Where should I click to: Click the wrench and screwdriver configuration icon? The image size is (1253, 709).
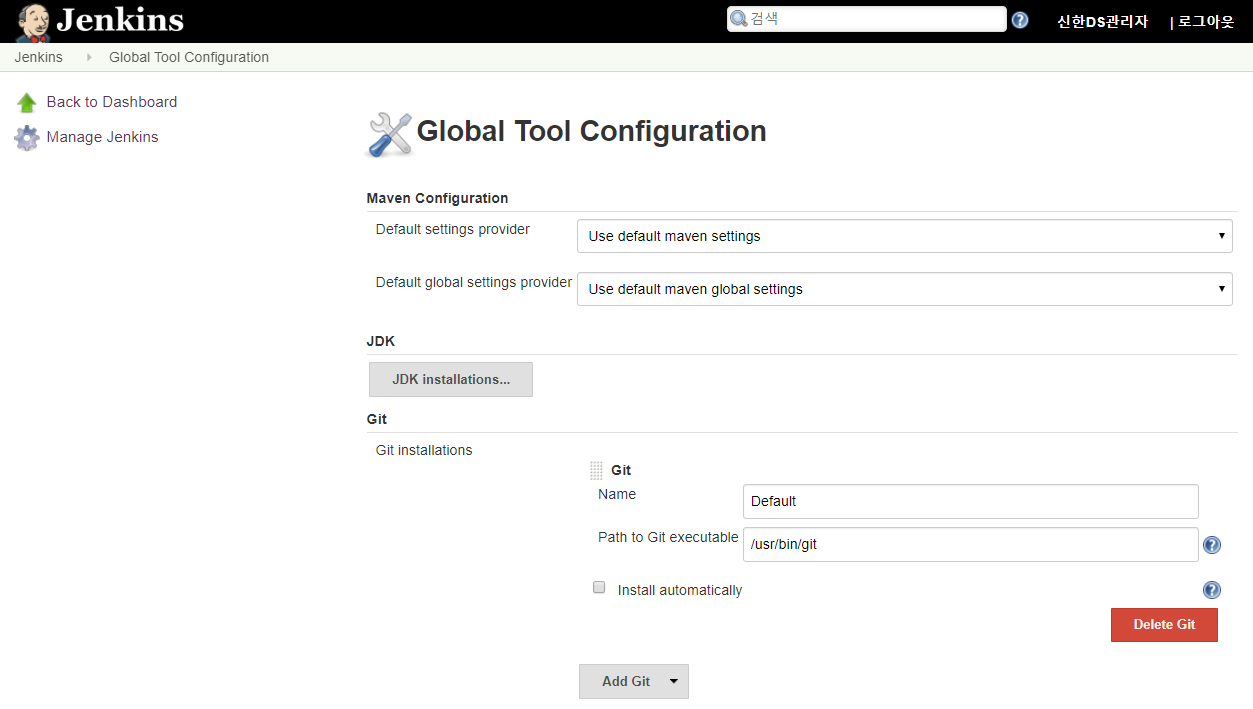coord(390,134)
